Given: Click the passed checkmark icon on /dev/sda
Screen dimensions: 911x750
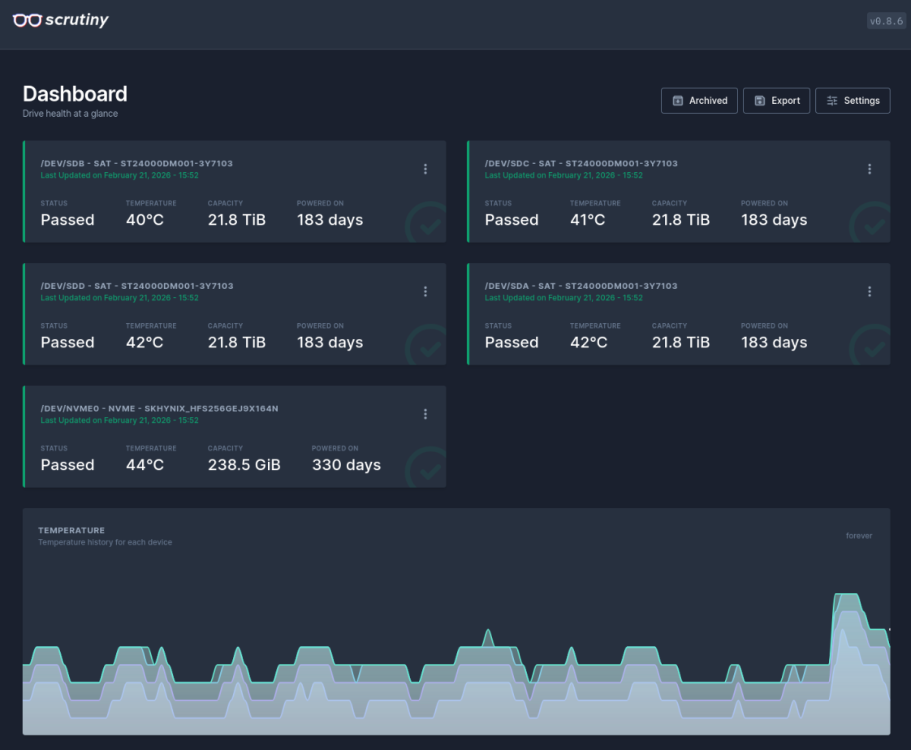Looking at the screenshot, I should [872, 347].
